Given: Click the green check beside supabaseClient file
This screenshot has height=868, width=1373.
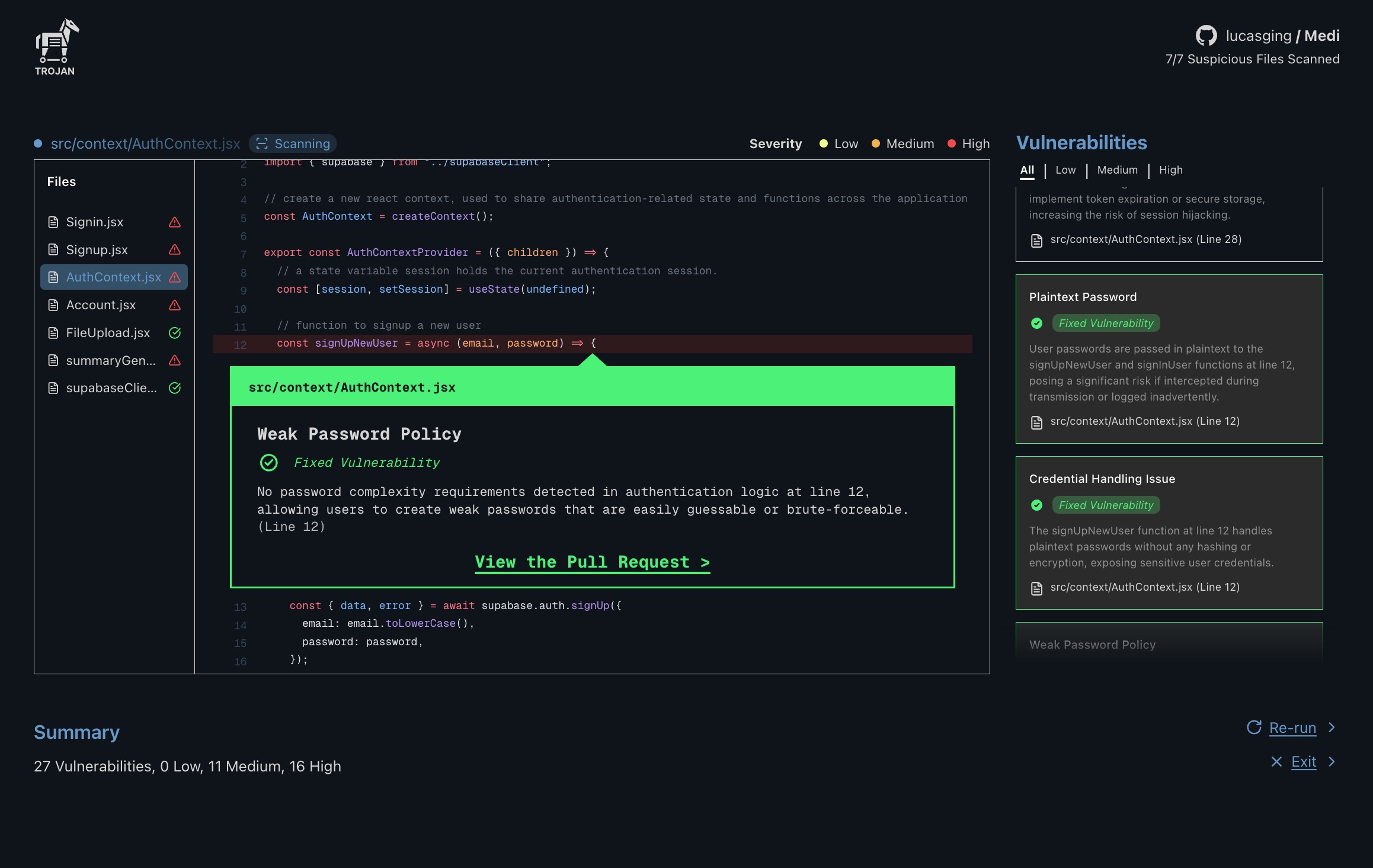Looking at the screenshot, I should (174, 388).
